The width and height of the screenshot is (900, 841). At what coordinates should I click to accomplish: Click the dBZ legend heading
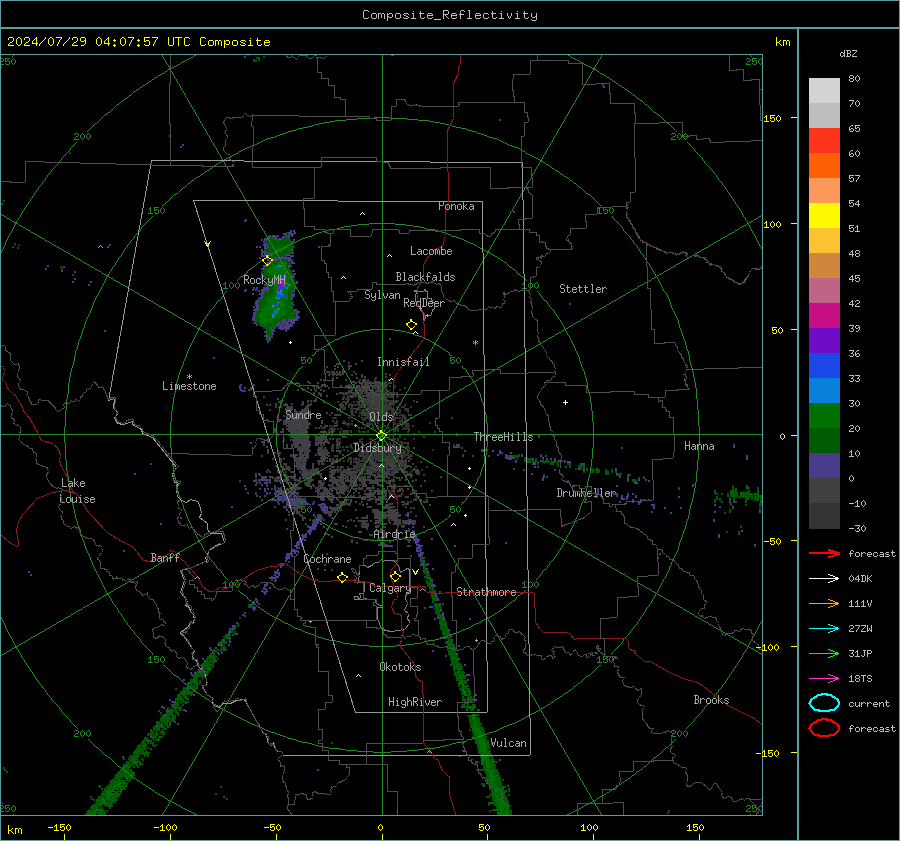pos(848,53)
